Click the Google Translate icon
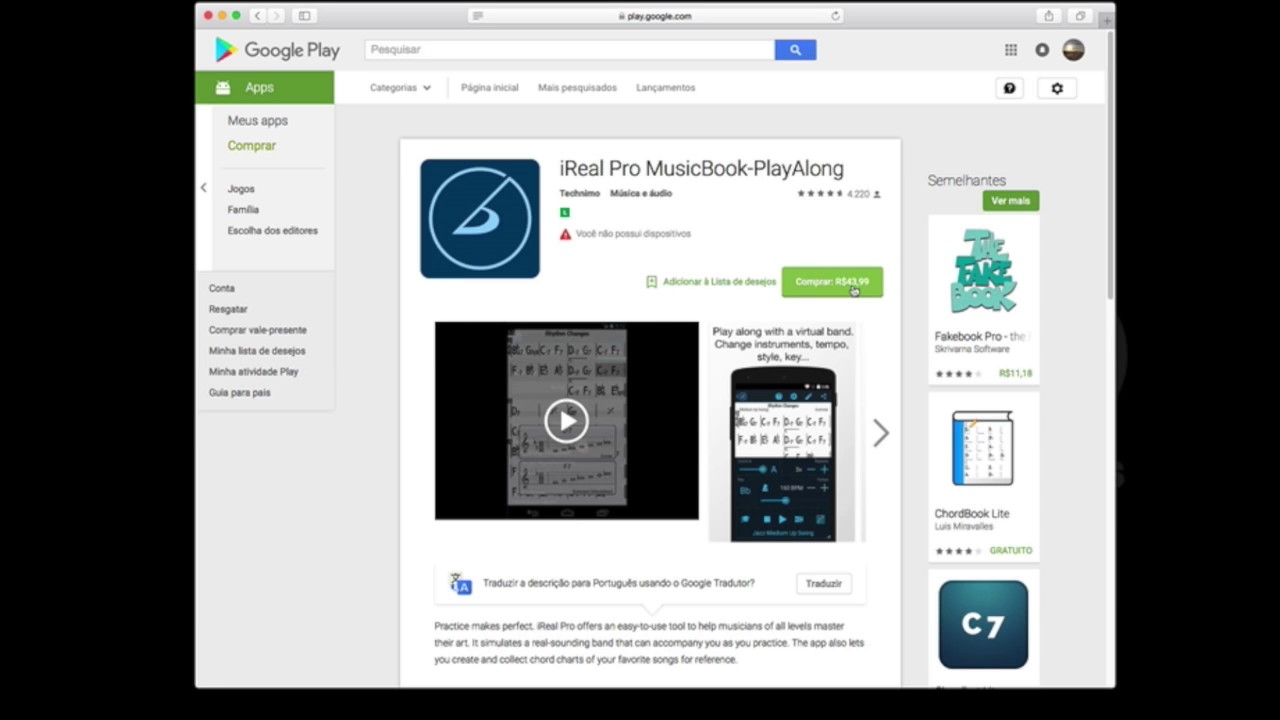1280x720 pixels. click(460, 583)
